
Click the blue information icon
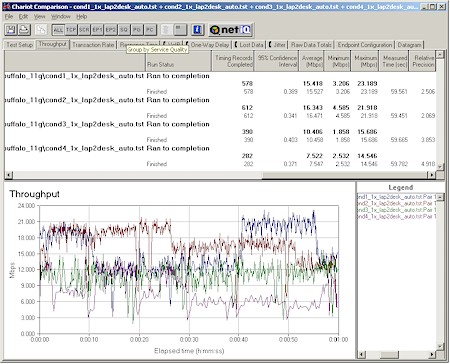click(x=197, y=30)
